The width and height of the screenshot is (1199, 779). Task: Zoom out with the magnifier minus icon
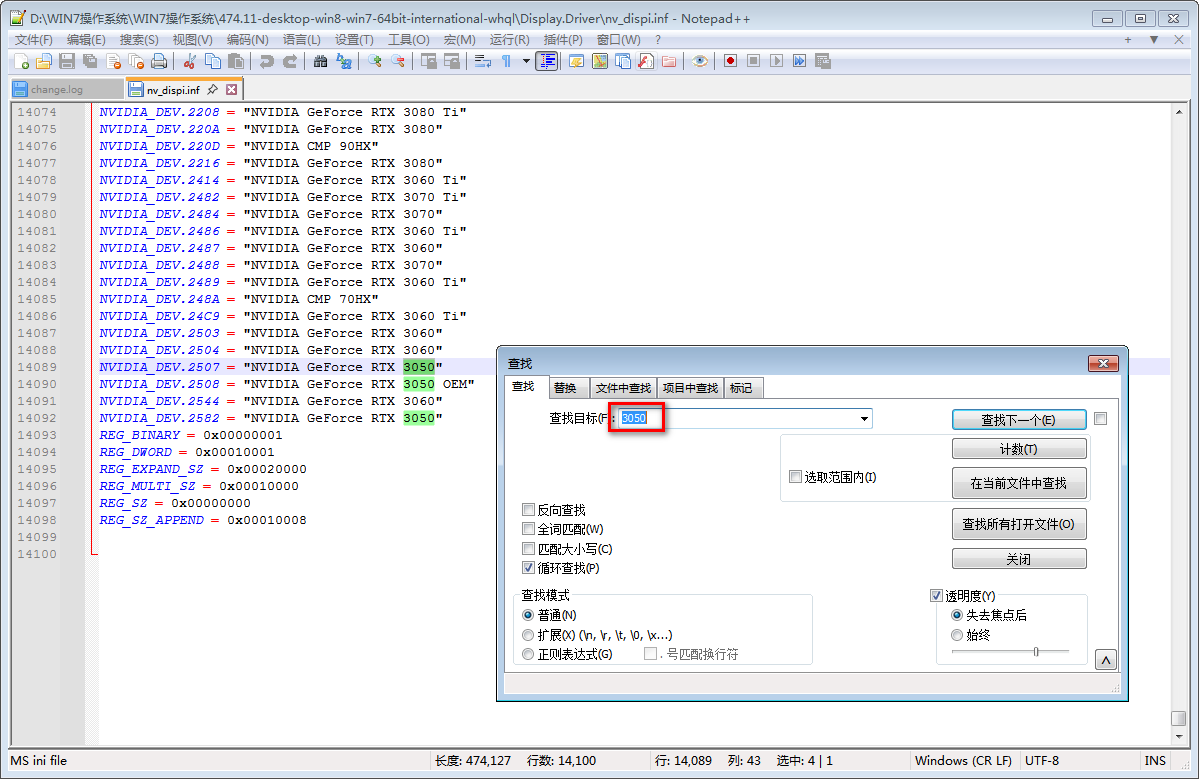[x=398, y=61]
